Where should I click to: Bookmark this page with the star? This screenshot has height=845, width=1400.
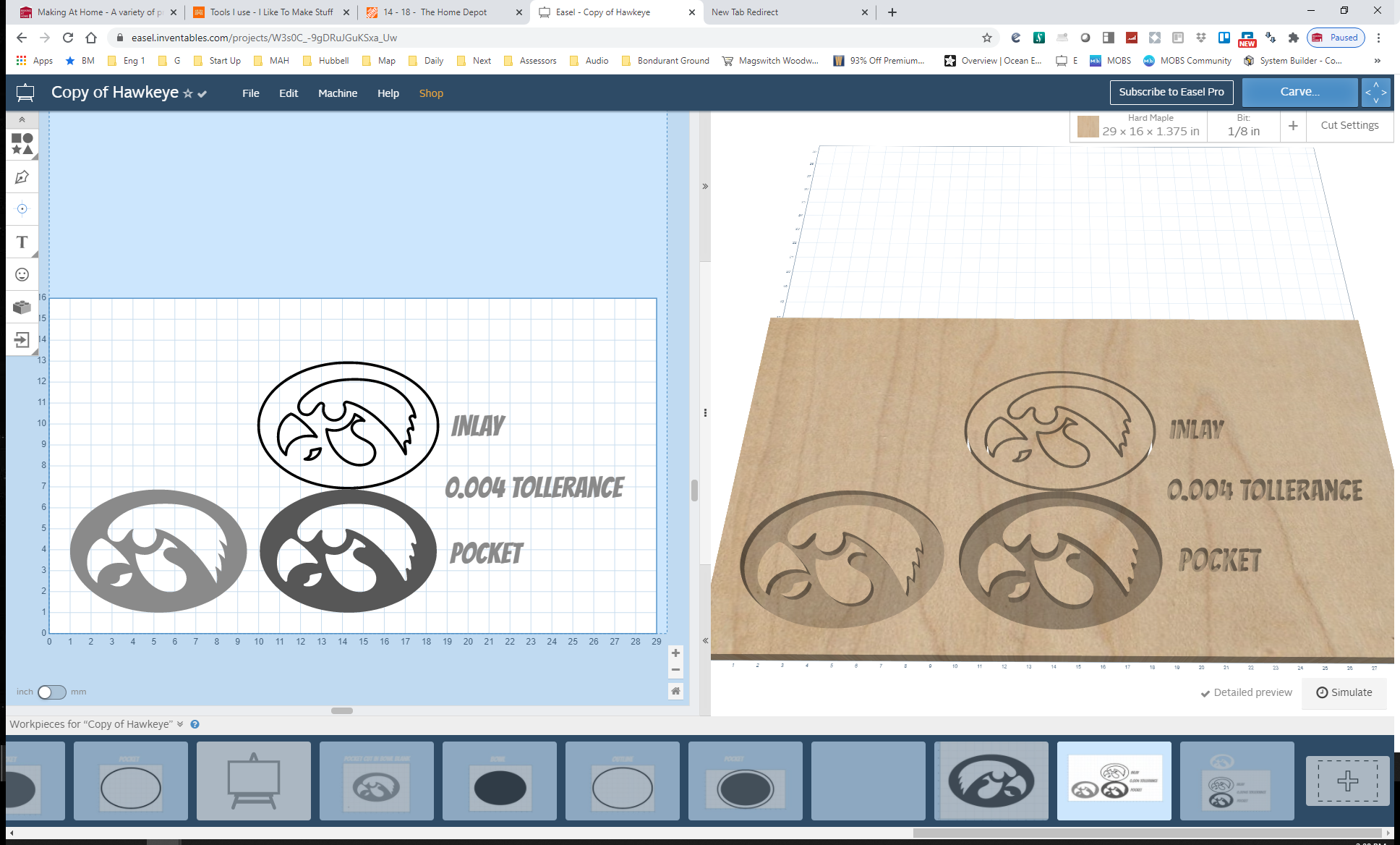[x=986, y=38]
